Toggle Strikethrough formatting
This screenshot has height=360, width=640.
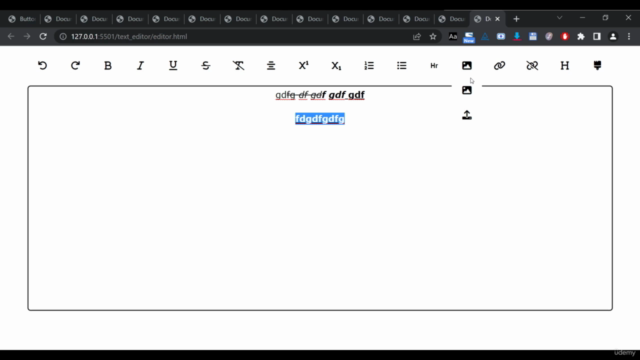(206, 65)
